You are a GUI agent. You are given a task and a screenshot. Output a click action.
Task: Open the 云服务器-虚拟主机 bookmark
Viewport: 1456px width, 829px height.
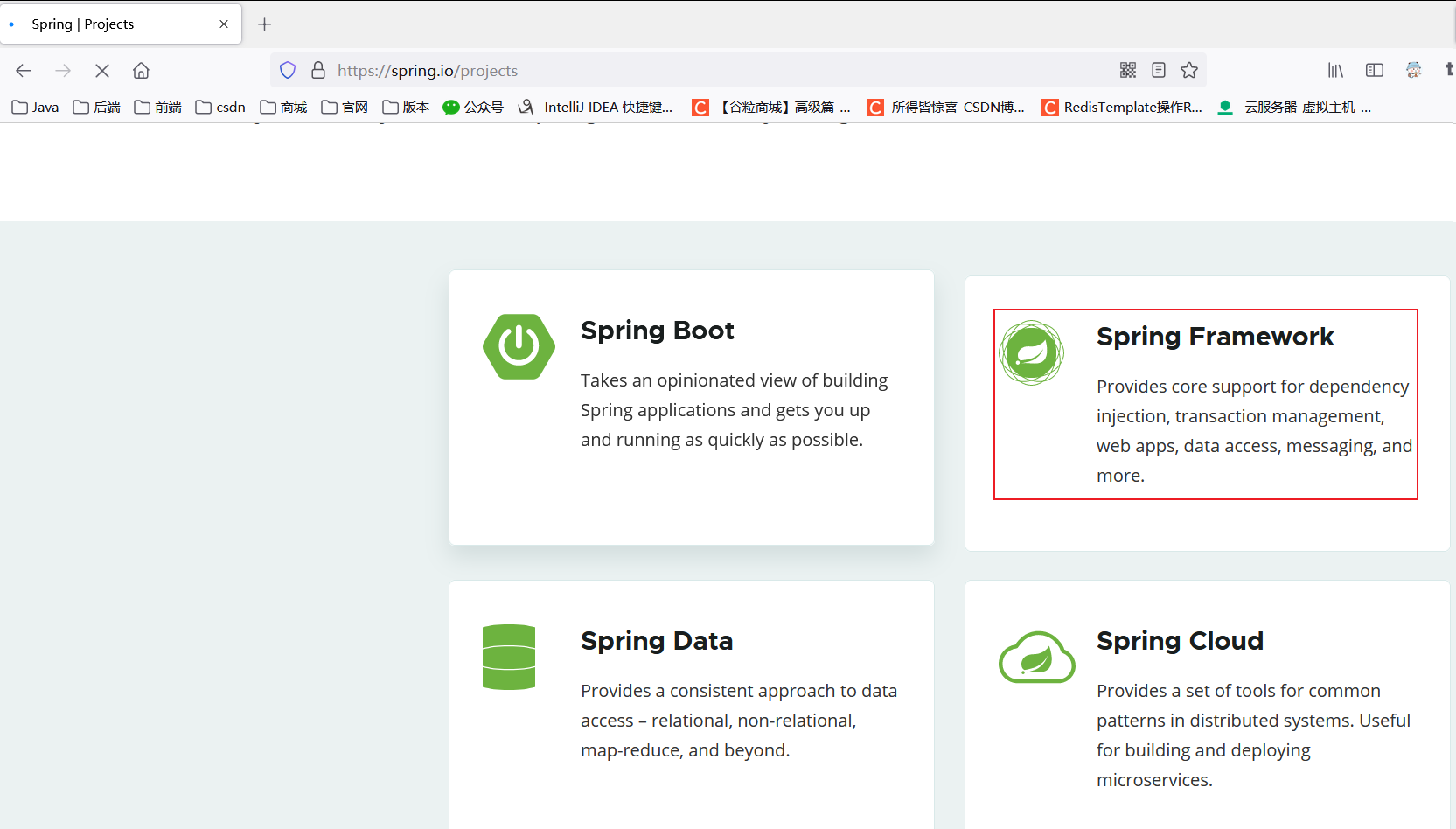pyautogui.click(x=1294, y=107)
